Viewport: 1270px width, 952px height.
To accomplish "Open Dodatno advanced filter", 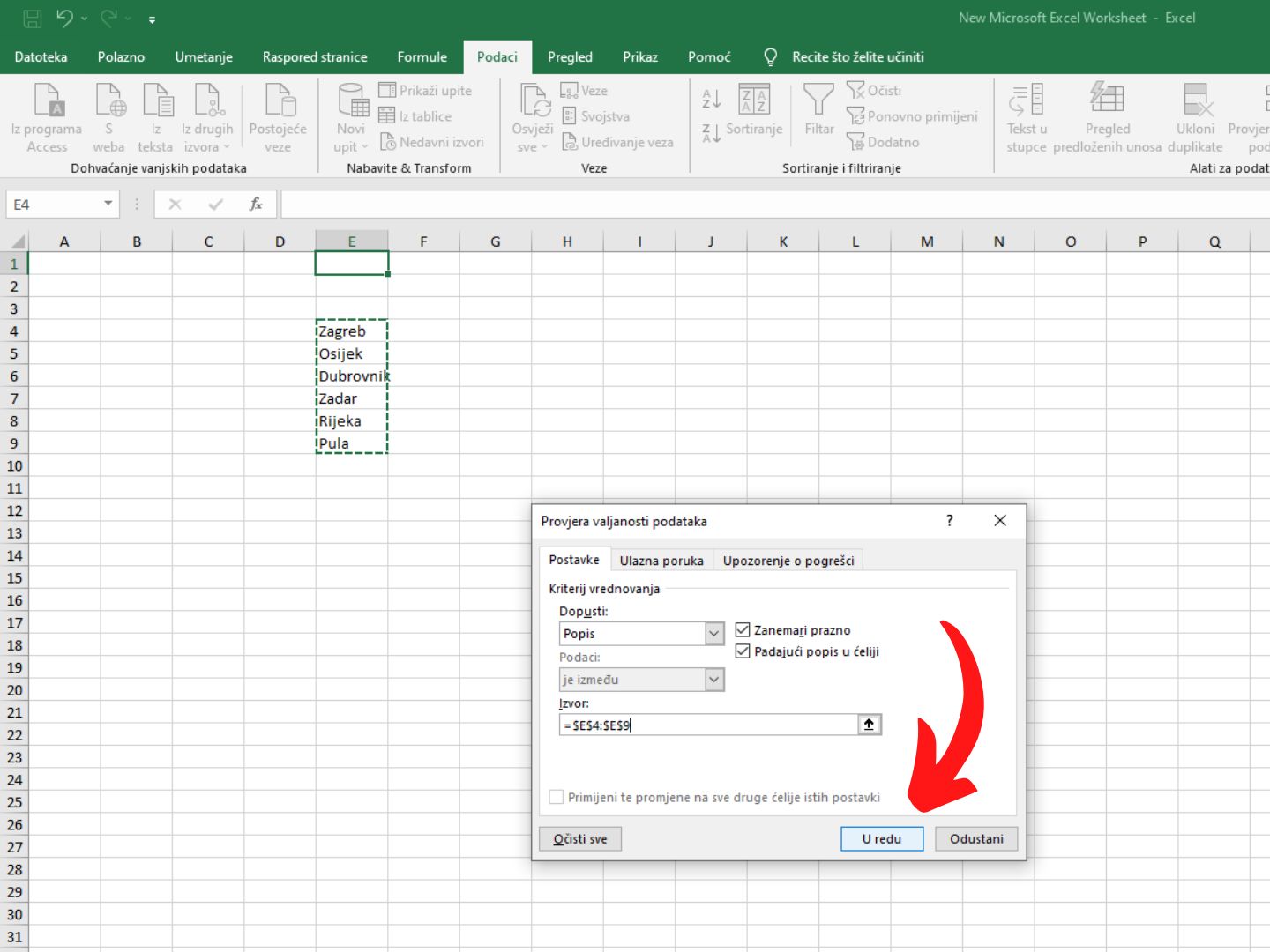I will (883, 142).
